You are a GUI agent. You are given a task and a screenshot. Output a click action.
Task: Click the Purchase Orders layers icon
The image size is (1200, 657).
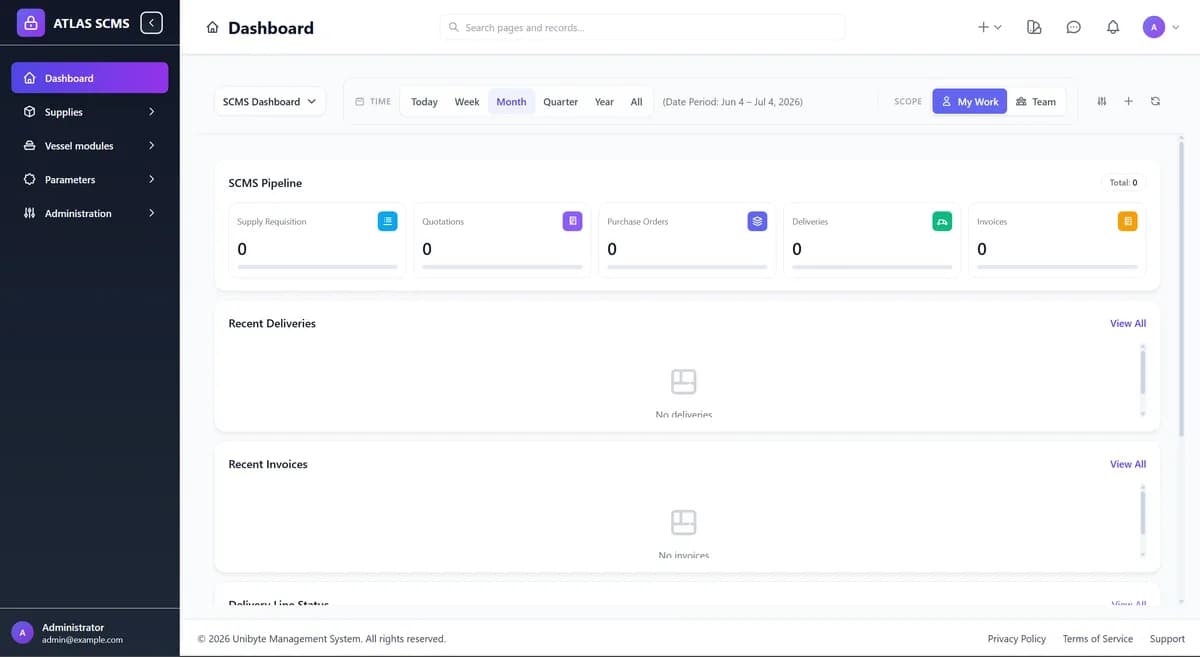coord(757,221)
